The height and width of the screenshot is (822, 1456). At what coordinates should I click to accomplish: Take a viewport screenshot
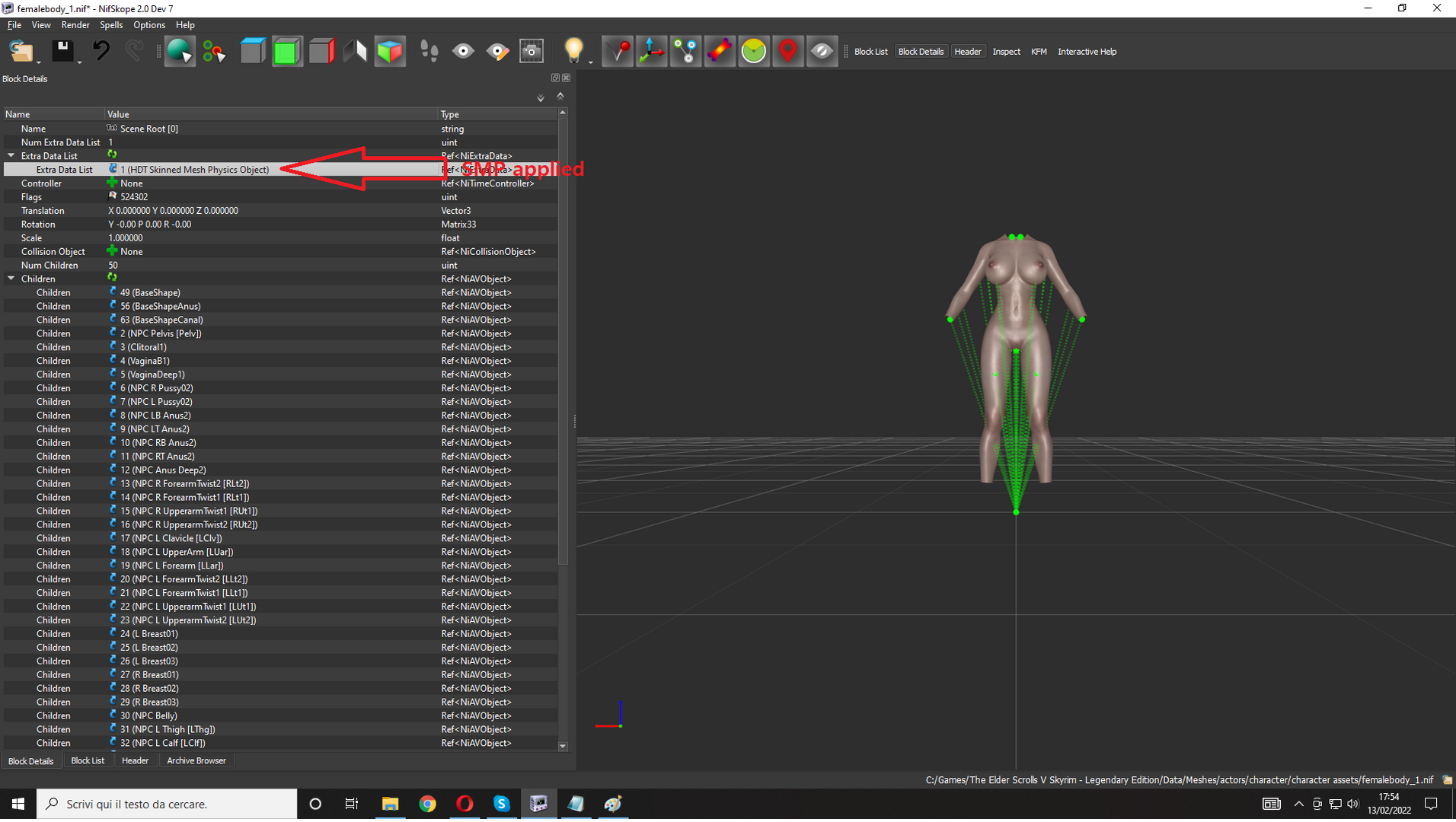pyautogui.click(x=532, y=51)
